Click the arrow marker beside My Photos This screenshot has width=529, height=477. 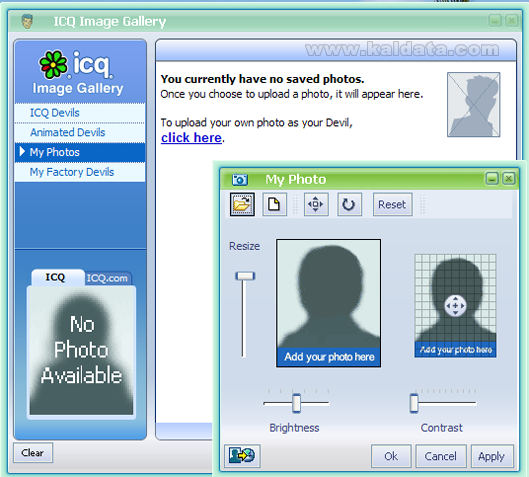(x=22, y=151)
